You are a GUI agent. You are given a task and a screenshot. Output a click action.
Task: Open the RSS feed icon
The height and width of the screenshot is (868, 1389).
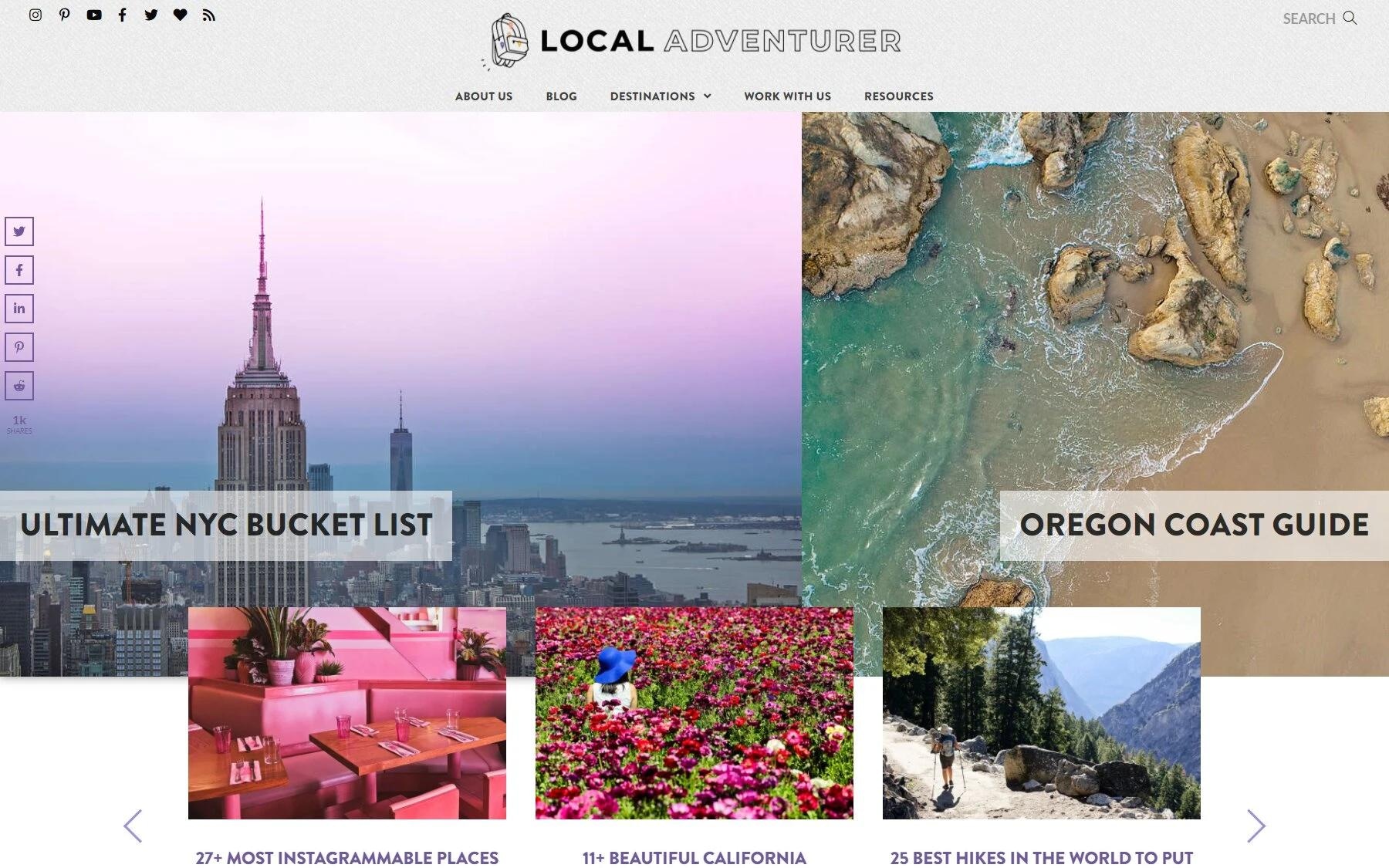(x=209, y=15)
